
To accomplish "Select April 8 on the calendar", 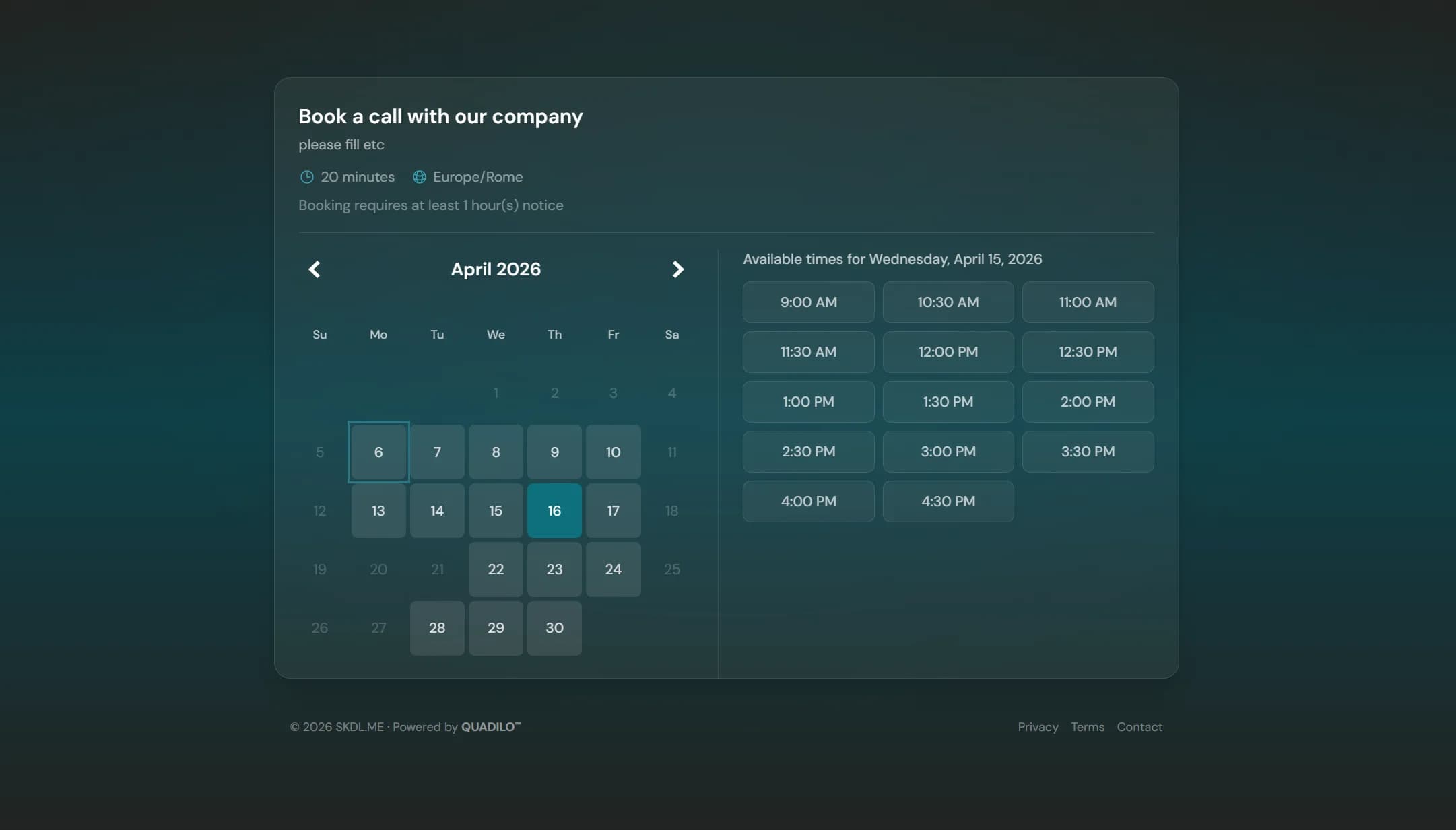I will click(496, 452).
